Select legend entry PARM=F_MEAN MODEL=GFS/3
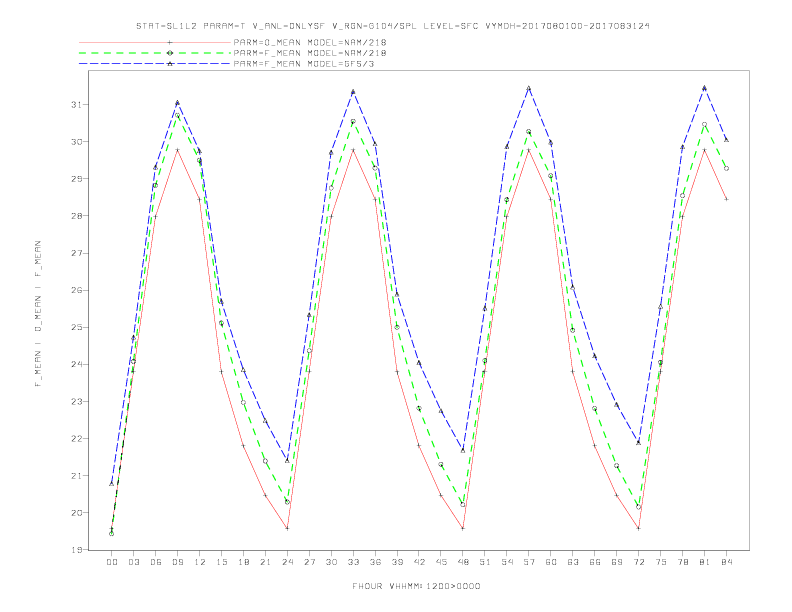 tap(304, 64)
